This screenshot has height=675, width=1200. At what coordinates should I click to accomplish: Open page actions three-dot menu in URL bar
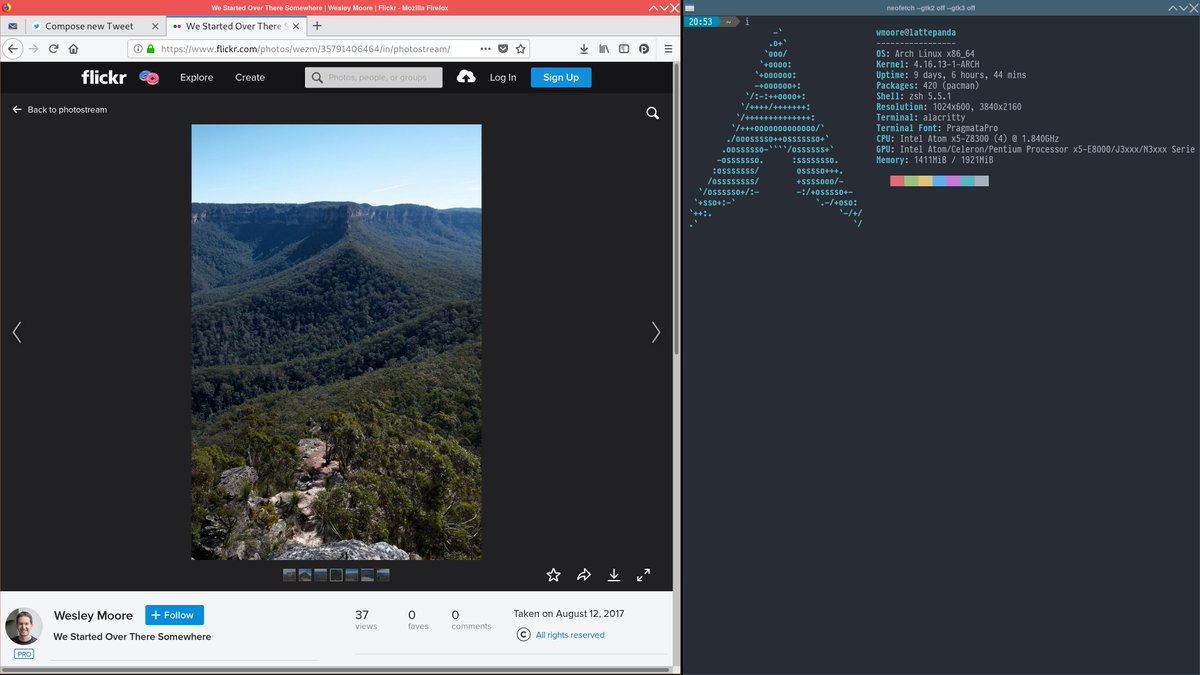point(485,48)
